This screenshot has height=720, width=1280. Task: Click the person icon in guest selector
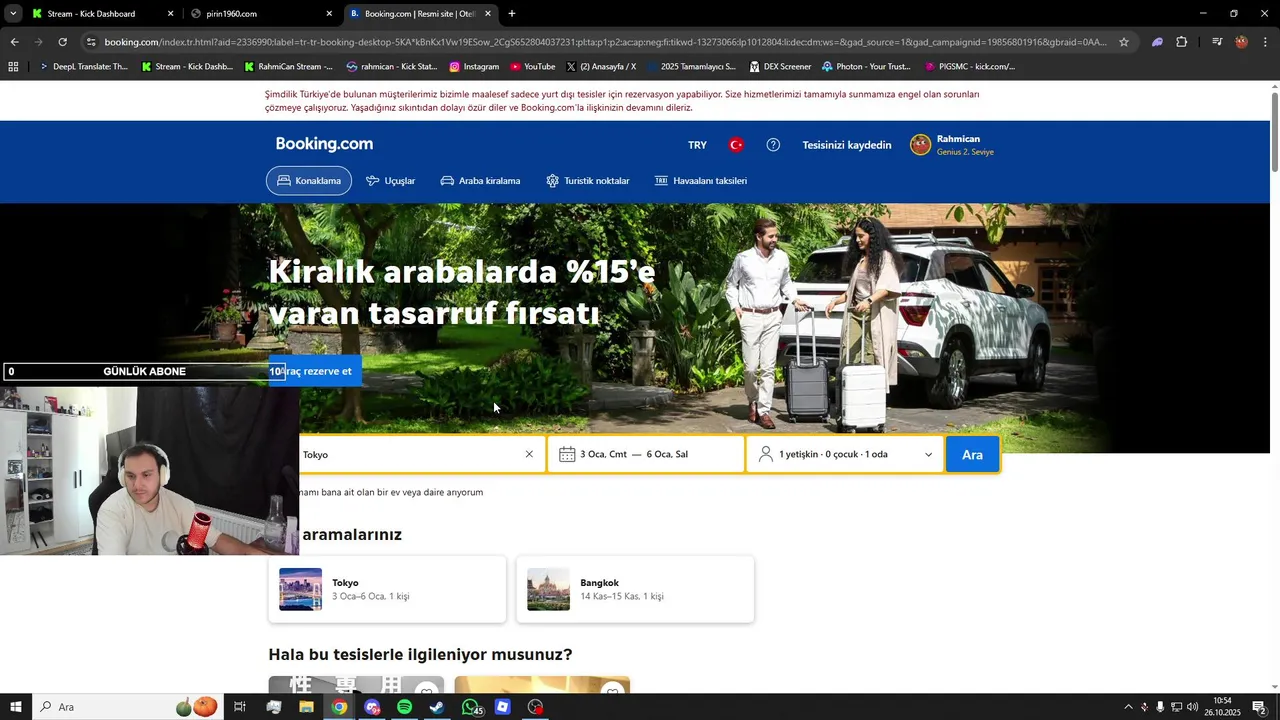(x=766, y=454)
